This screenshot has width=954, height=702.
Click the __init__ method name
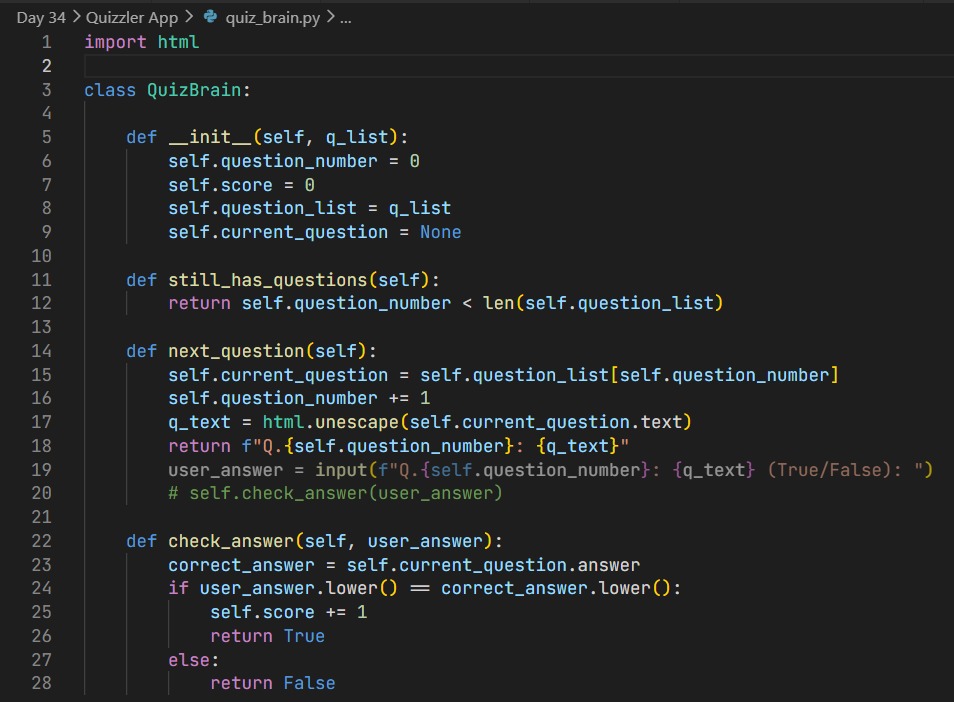coord(210,136)
